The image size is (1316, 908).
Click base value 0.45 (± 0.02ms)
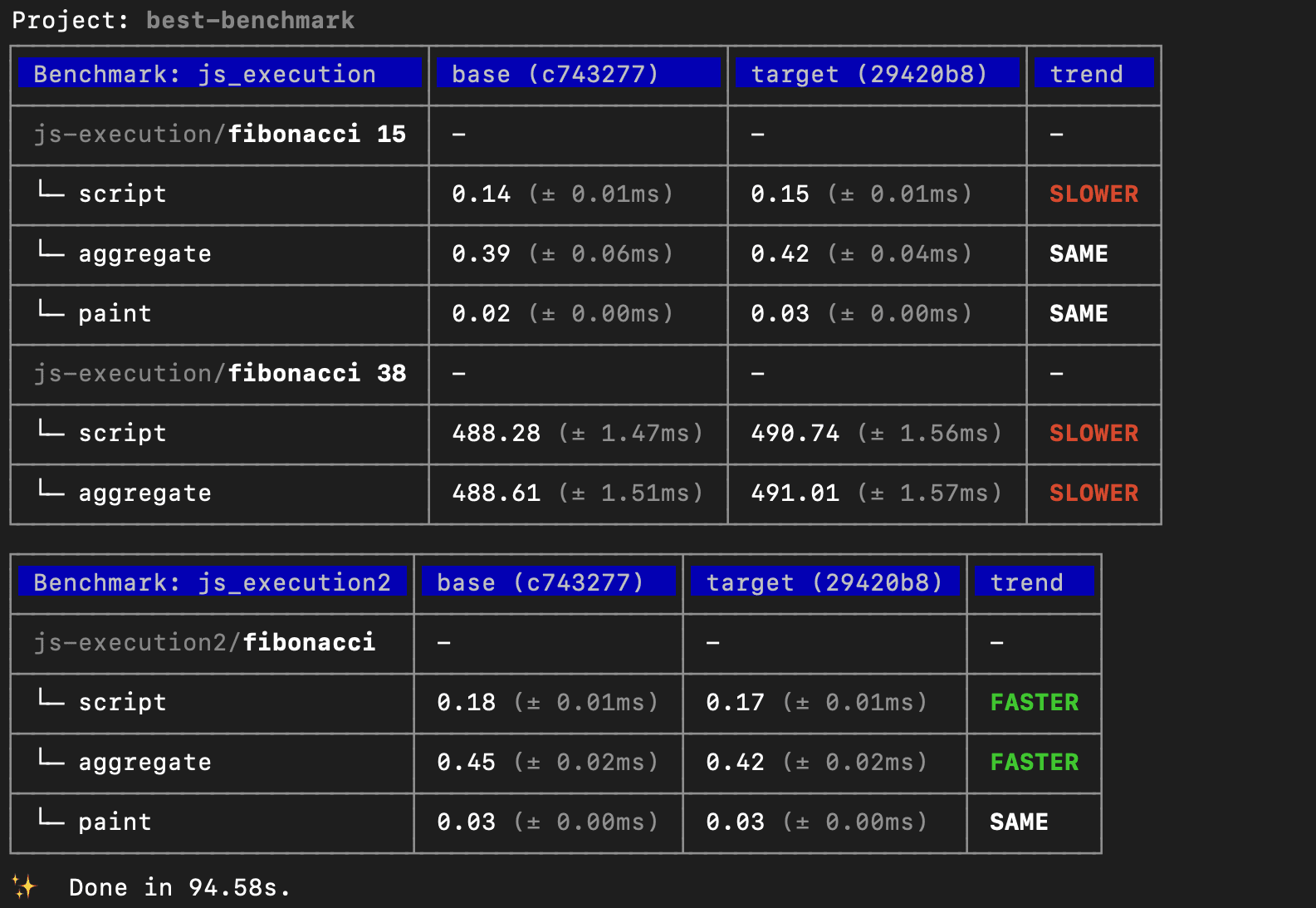pyautogui.click(x=547, y=763)
